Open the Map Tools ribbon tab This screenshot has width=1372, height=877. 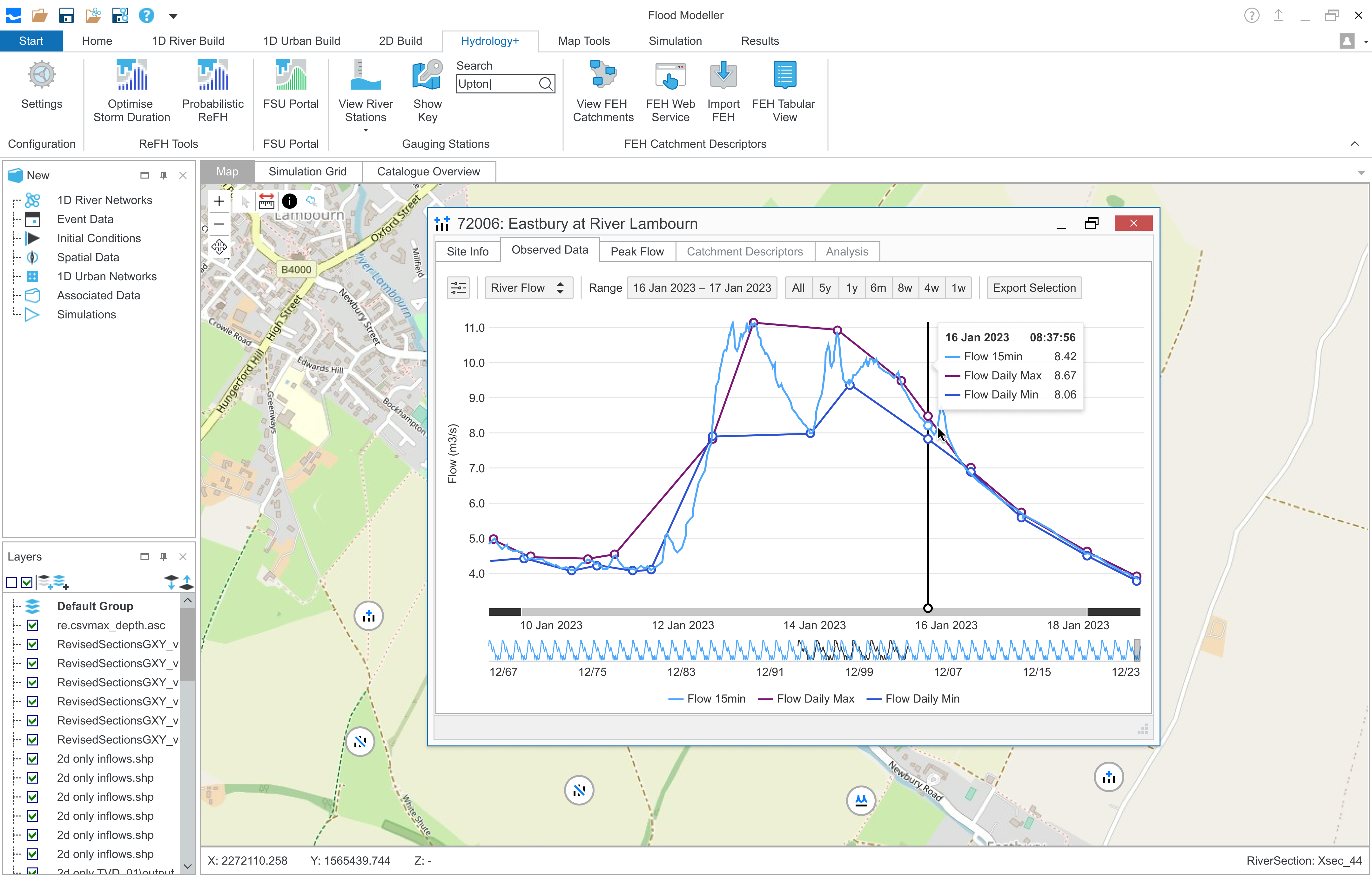pyautogui.click(x=583, y=41)
